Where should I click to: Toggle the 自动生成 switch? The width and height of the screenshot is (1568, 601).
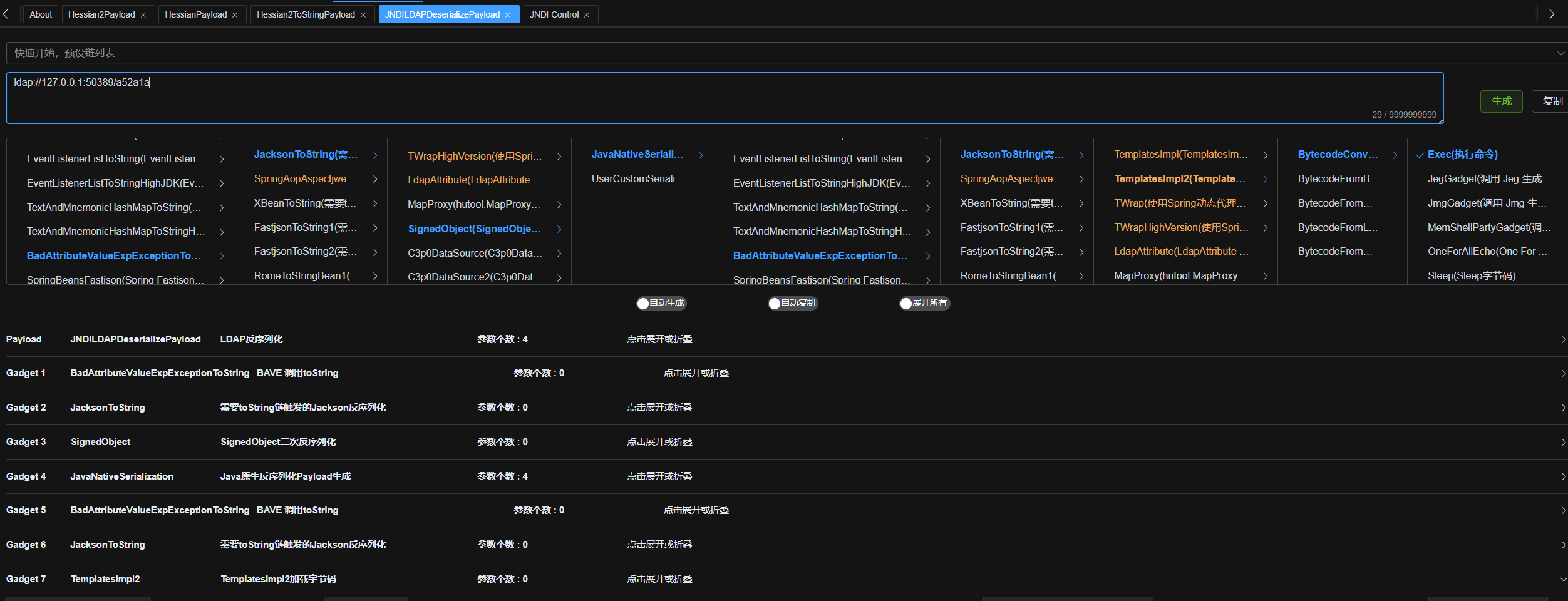click(x=661, y=303)
